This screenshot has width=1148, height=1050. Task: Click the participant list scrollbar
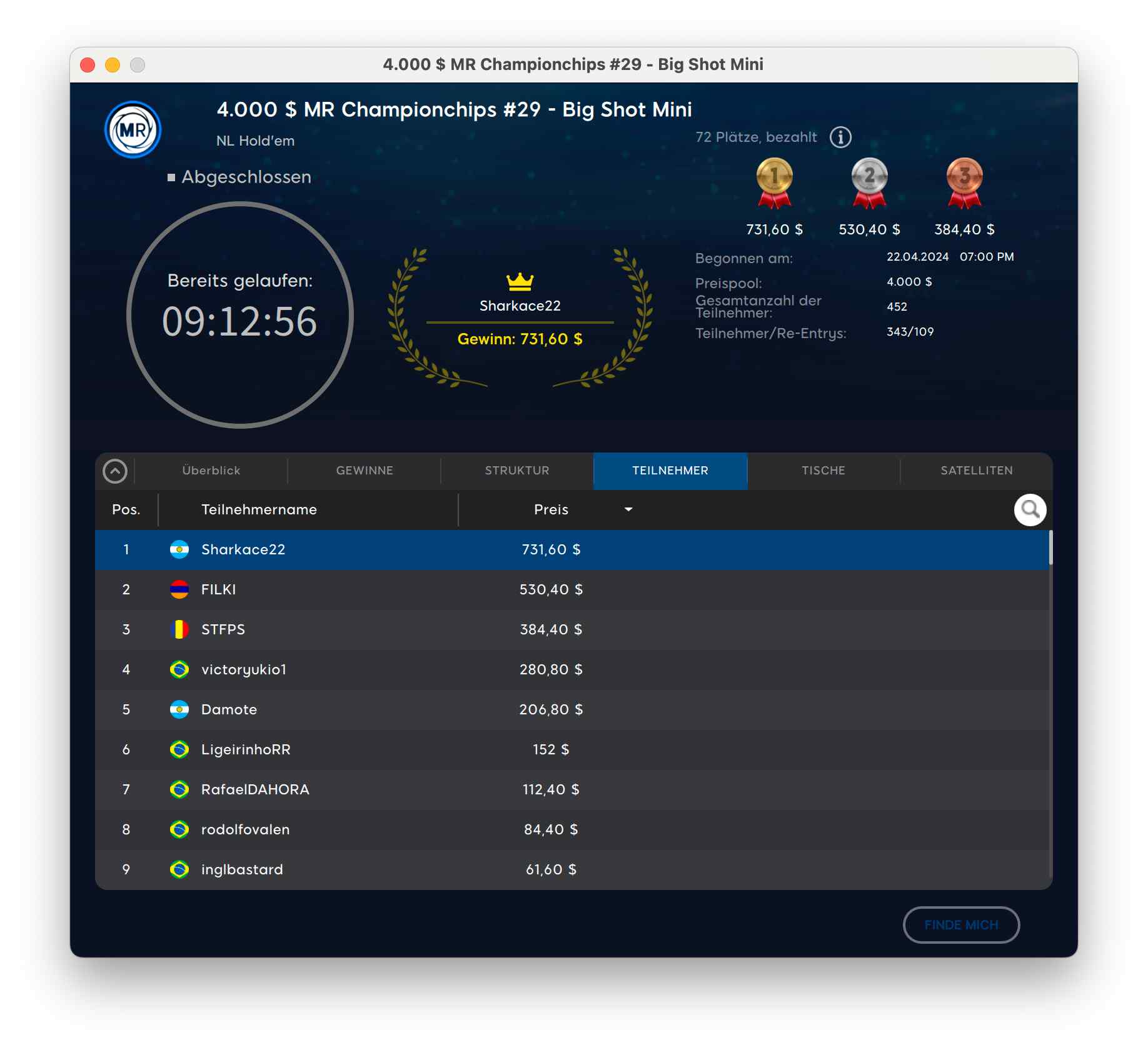(1050, 547)
